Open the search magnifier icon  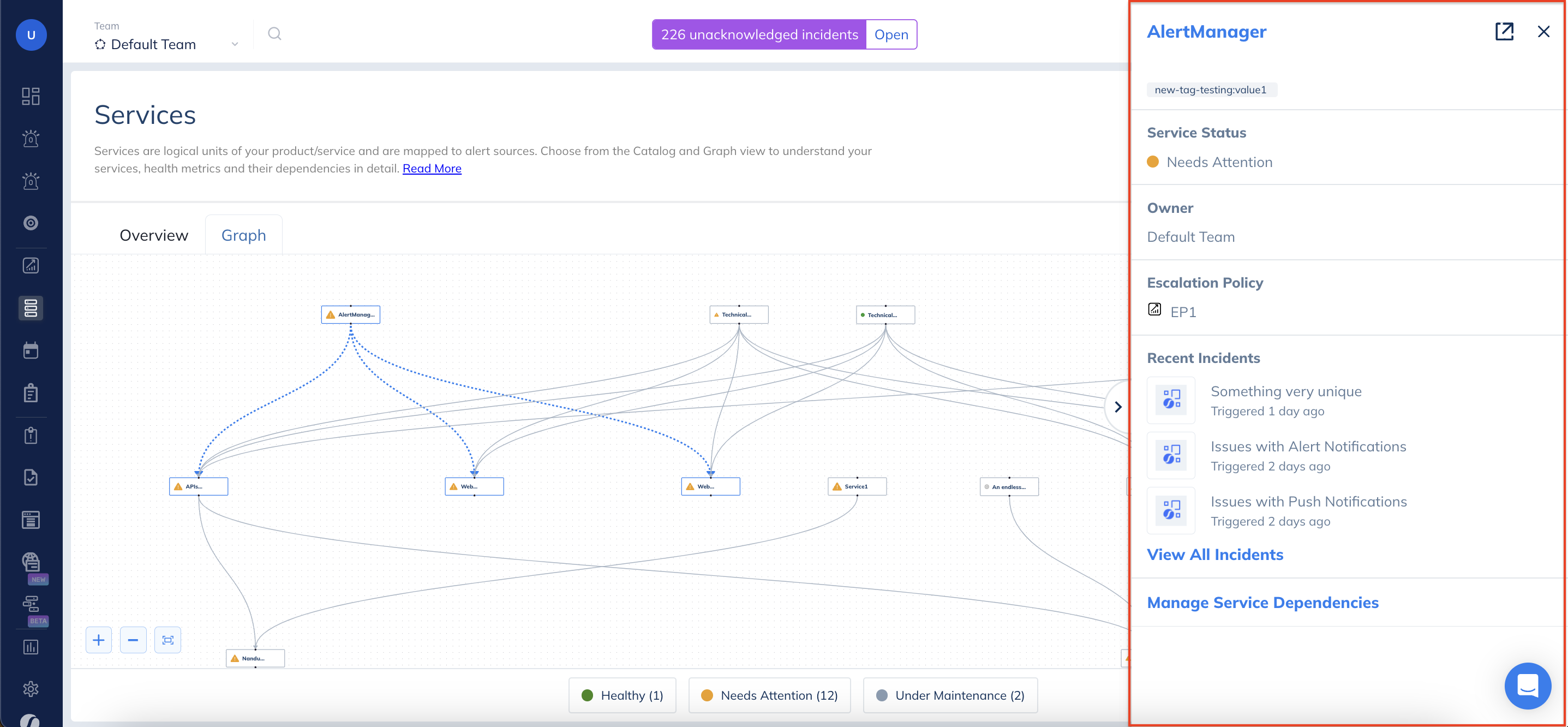tap(274, 34)
